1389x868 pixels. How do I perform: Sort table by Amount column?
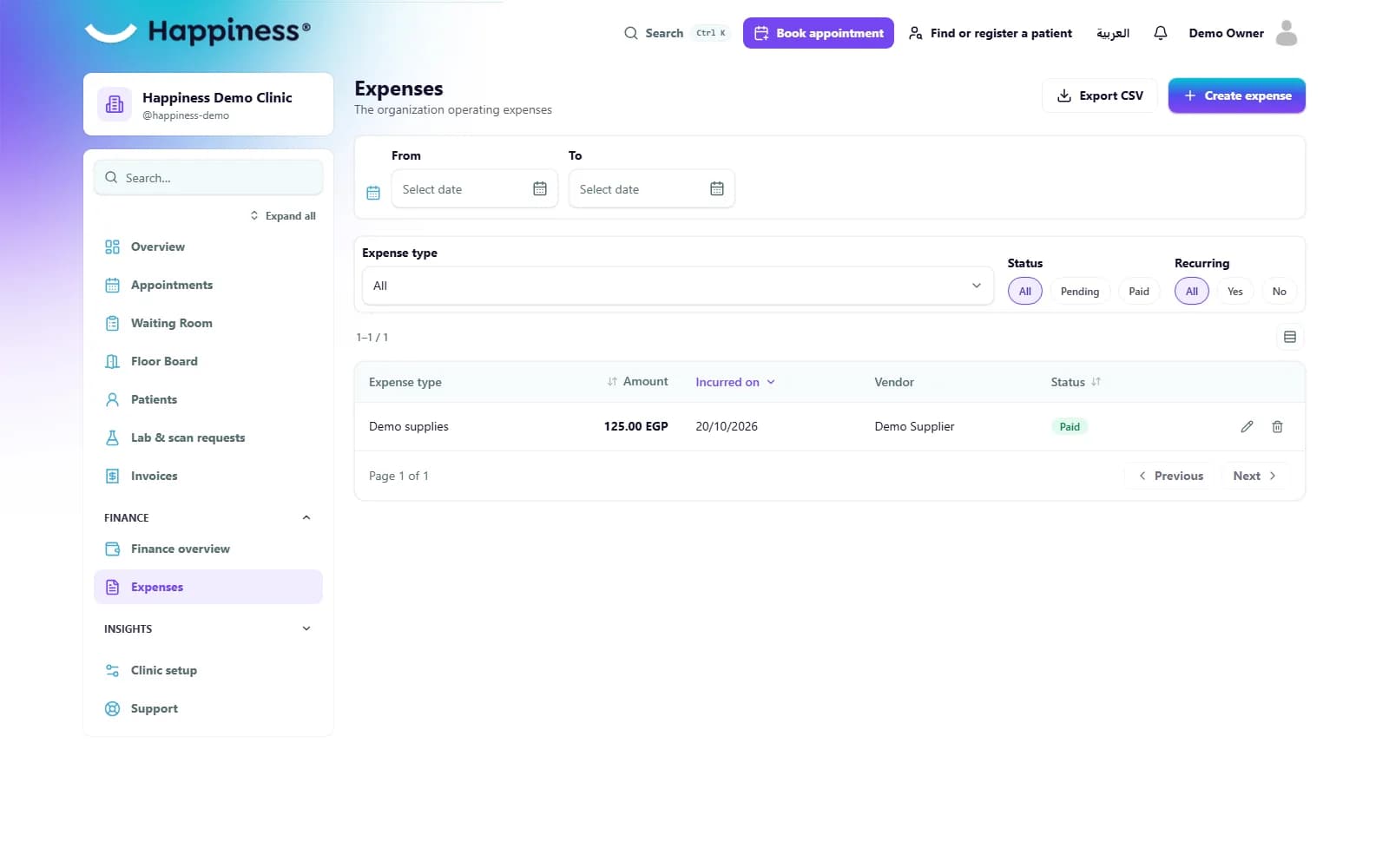(x=637, y=381)
